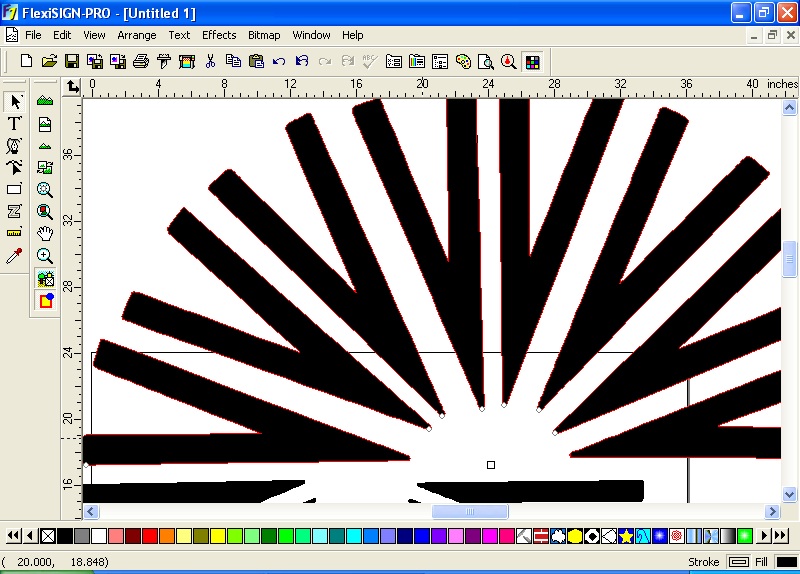The width and height of the screenshot is (800, 574).
Task: Toggle the yellow square blue circle button
Action: point(45,301)
